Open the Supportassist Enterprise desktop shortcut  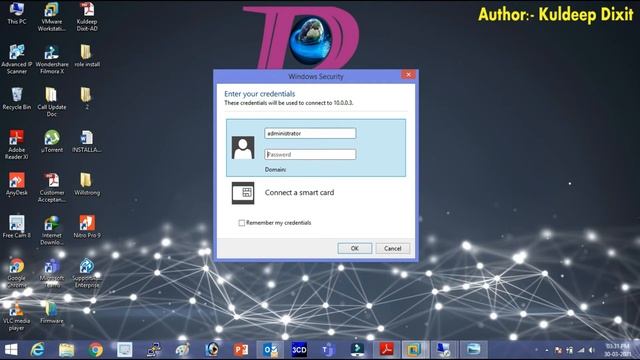tap(87, 273)
